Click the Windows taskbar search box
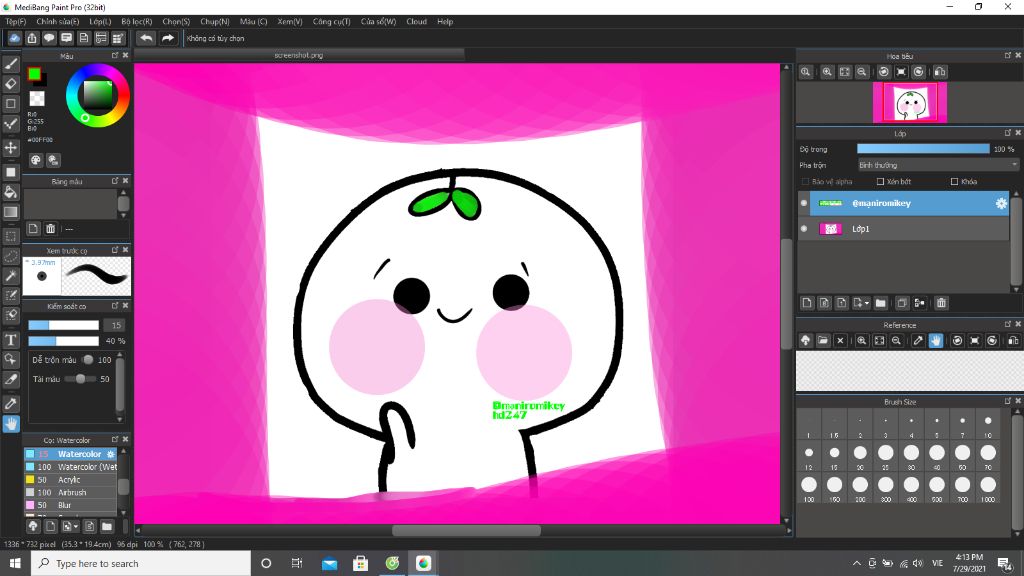The image size is (1024, 576). (x=140, y=564)
